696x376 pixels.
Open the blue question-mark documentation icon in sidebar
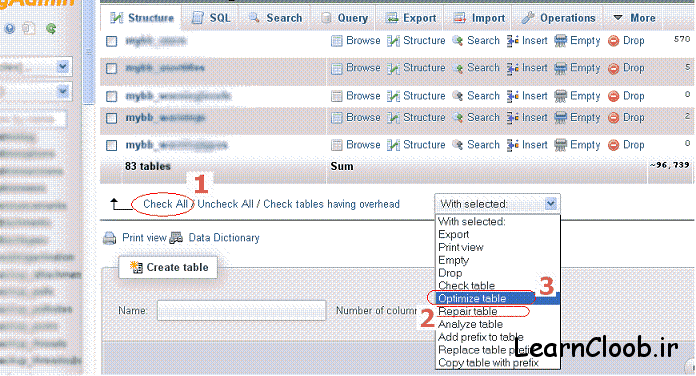click(x=9, y=29)
